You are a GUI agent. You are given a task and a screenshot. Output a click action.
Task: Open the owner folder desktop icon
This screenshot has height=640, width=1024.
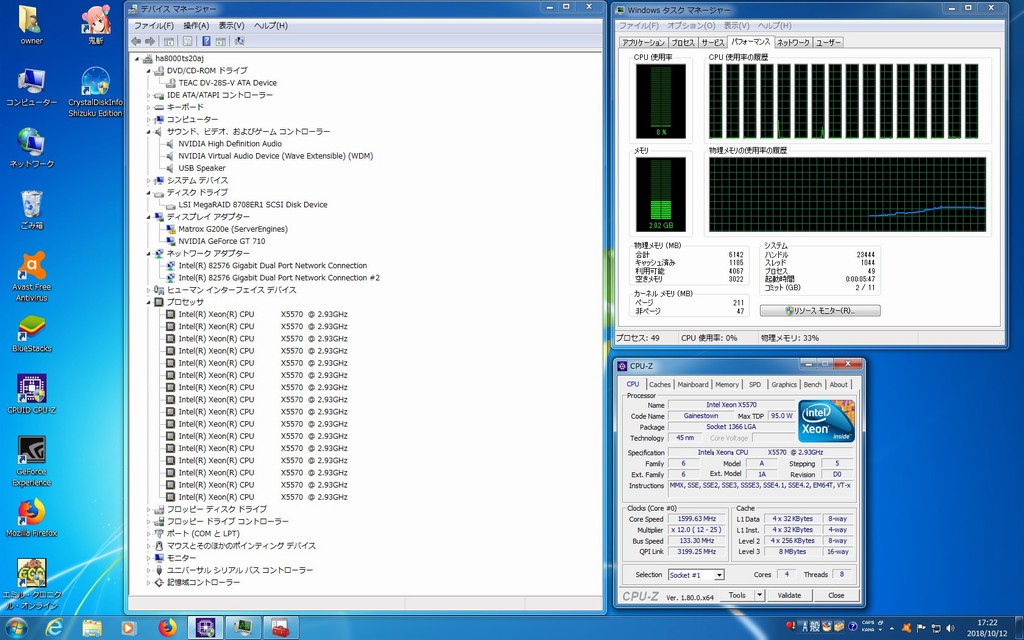pyautogui.click(x=31, y=26)
